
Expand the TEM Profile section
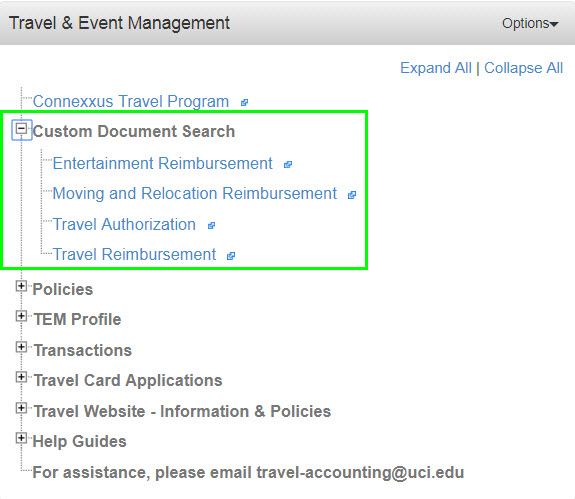[21, 316]
